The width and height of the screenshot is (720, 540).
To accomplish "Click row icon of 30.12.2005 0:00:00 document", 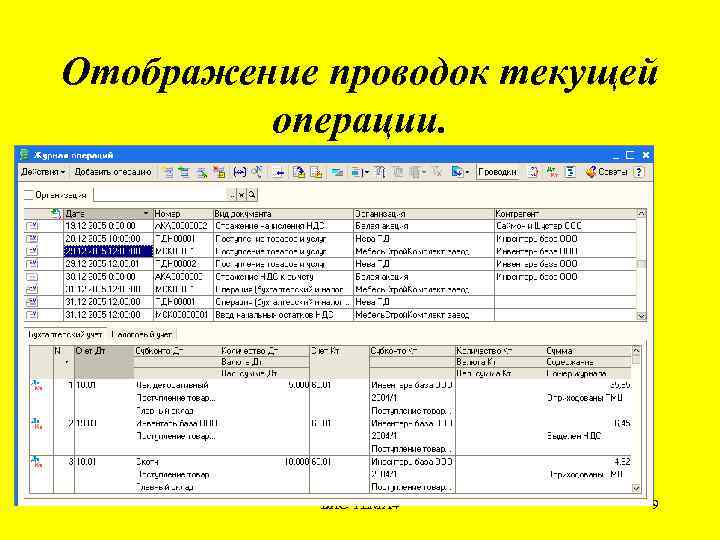I will tap(32, 277).
